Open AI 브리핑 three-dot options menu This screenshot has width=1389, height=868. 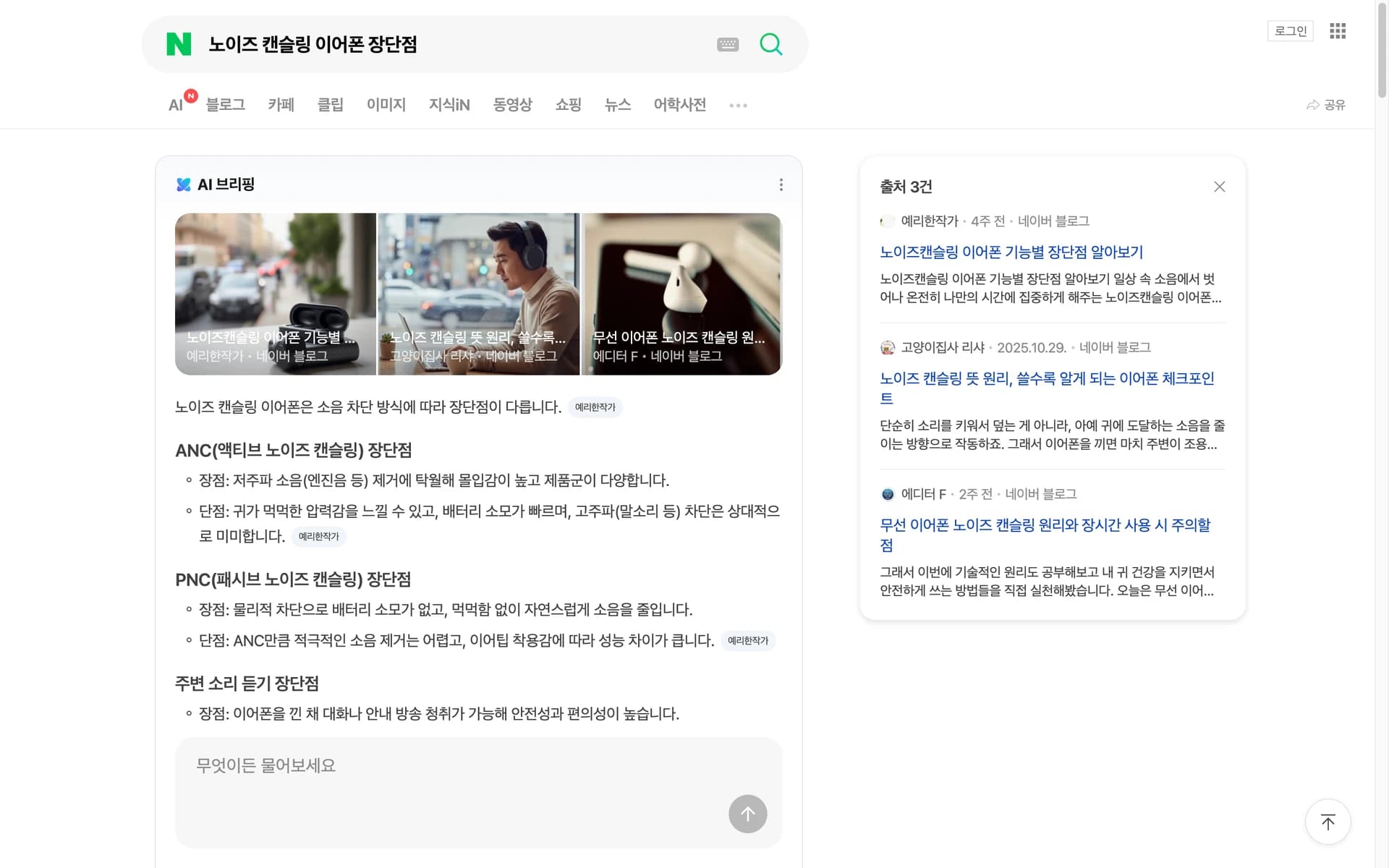click(781, 185)
